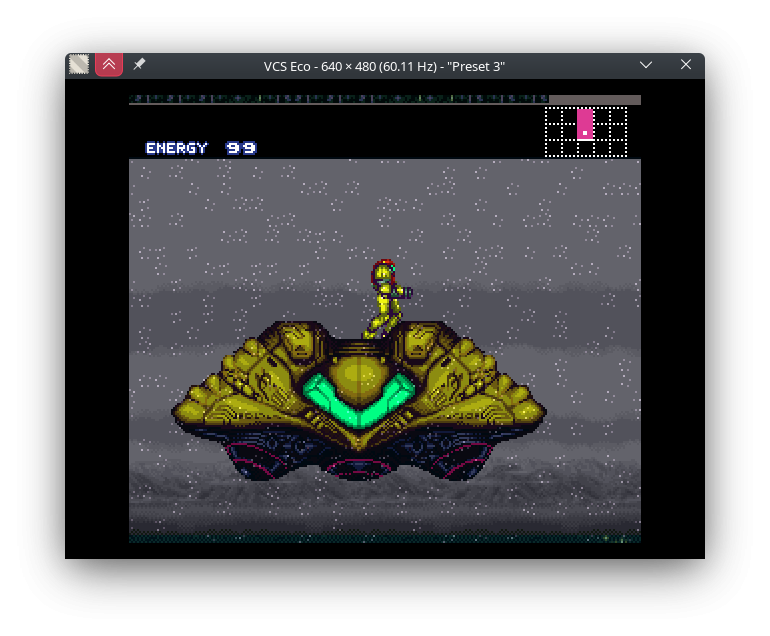Minimize the window using the chevron button

[646, 65]
